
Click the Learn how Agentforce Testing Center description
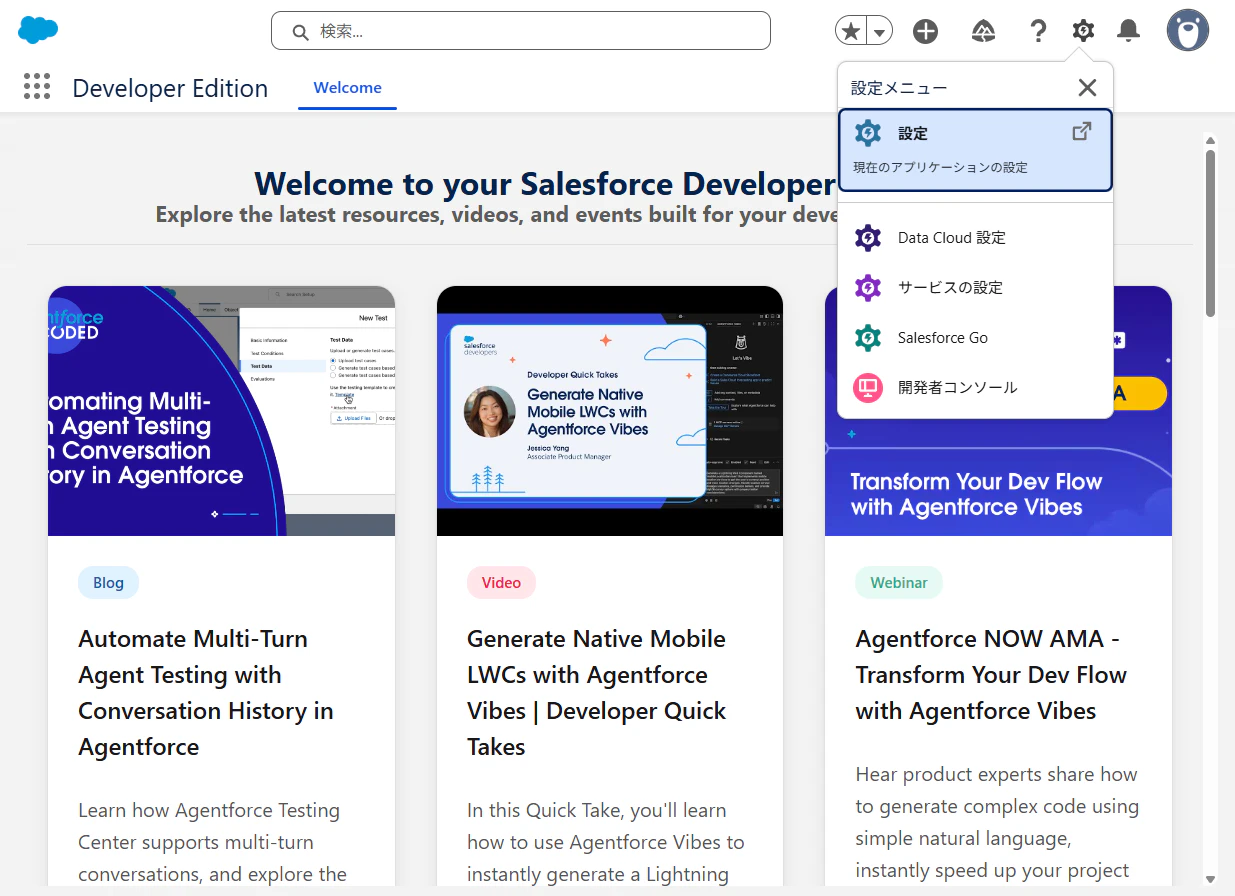[212, 842]
